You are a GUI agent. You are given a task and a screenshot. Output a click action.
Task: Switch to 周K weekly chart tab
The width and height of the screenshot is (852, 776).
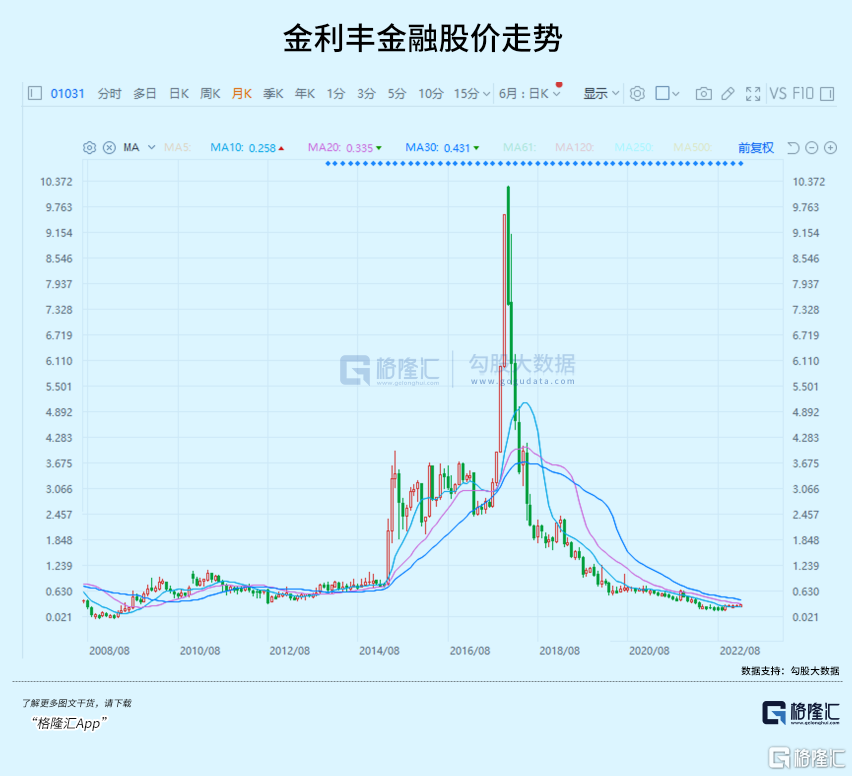(210, 94)
